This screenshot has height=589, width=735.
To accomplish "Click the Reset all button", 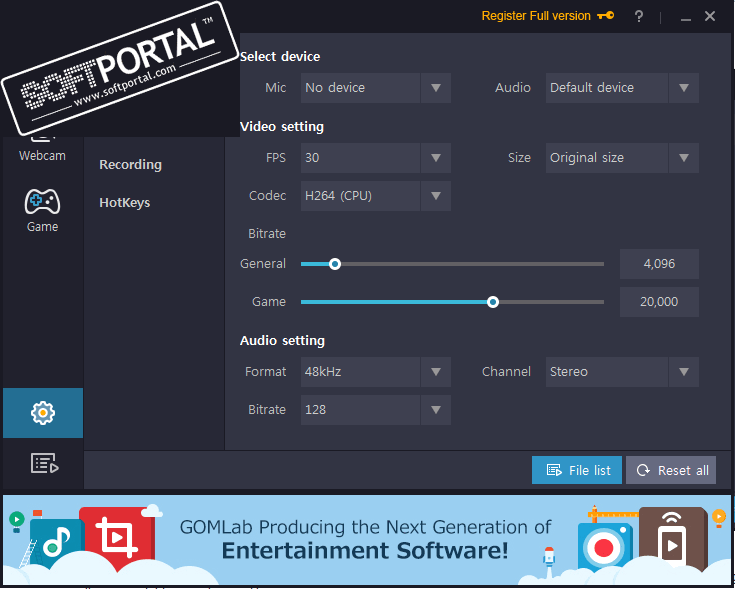I will [x=671, y=470].
